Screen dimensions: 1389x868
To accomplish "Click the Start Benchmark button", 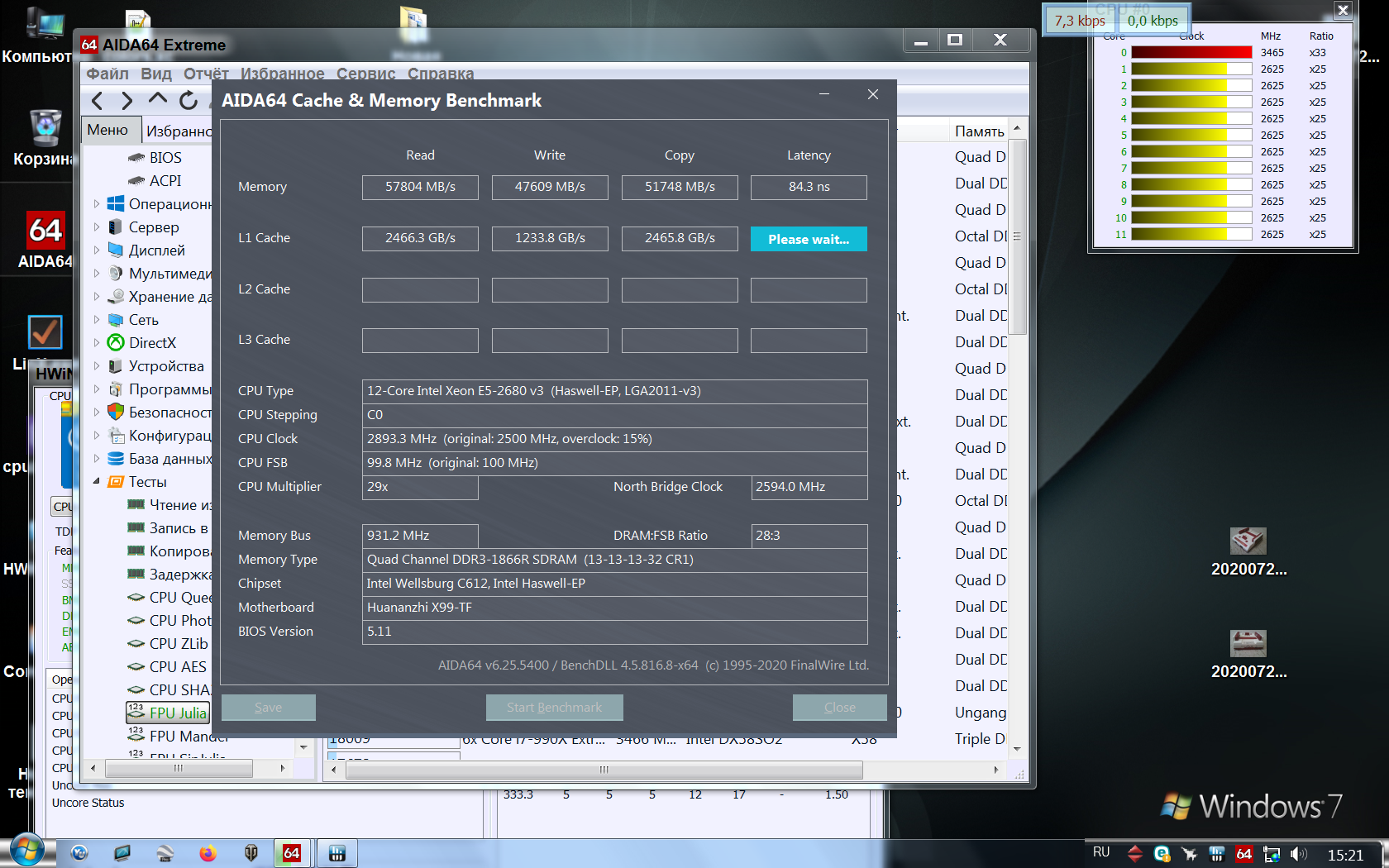I will pos(554,708).
